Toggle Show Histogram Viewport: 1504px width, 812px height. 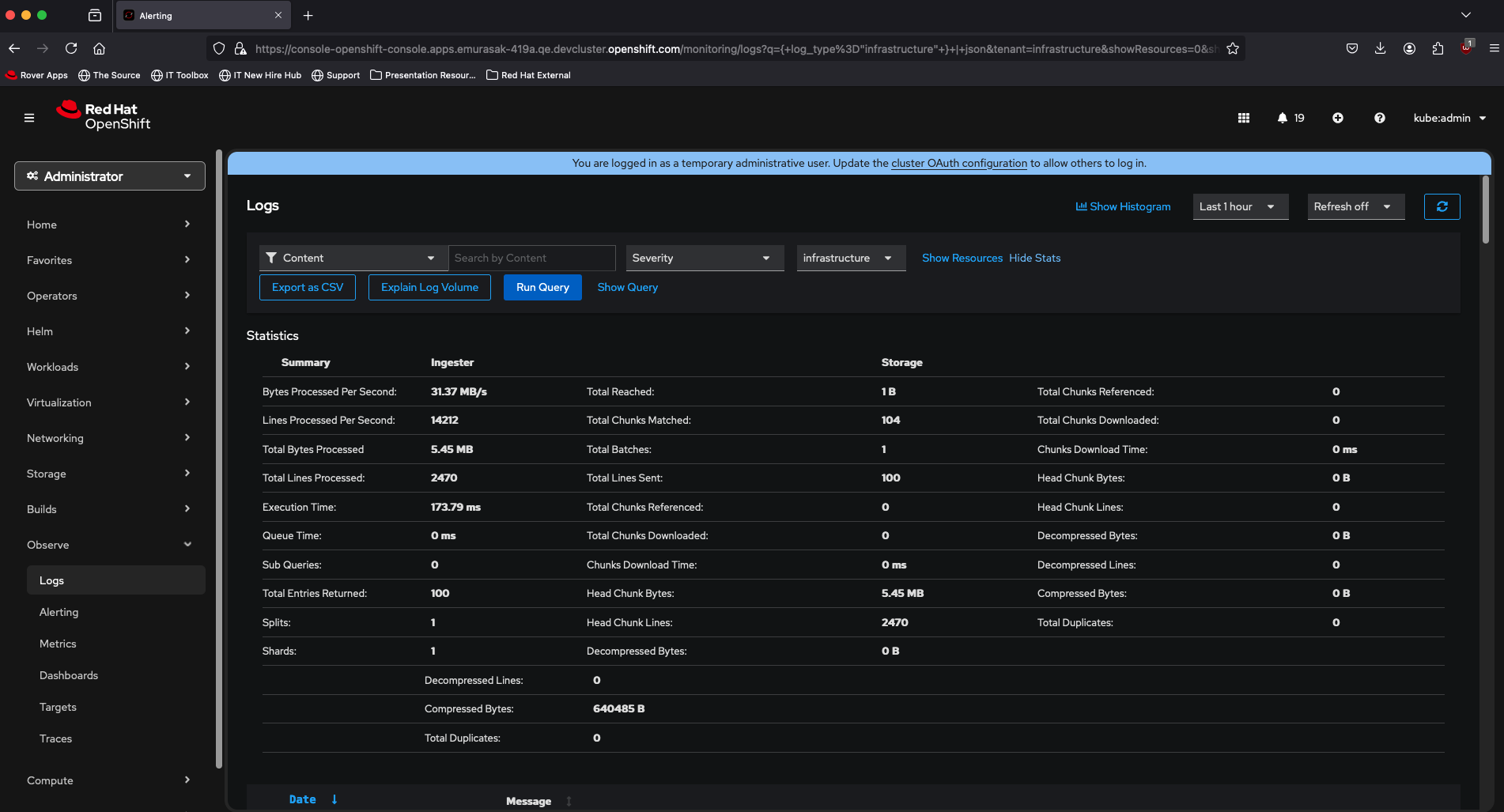[1123, 206]
